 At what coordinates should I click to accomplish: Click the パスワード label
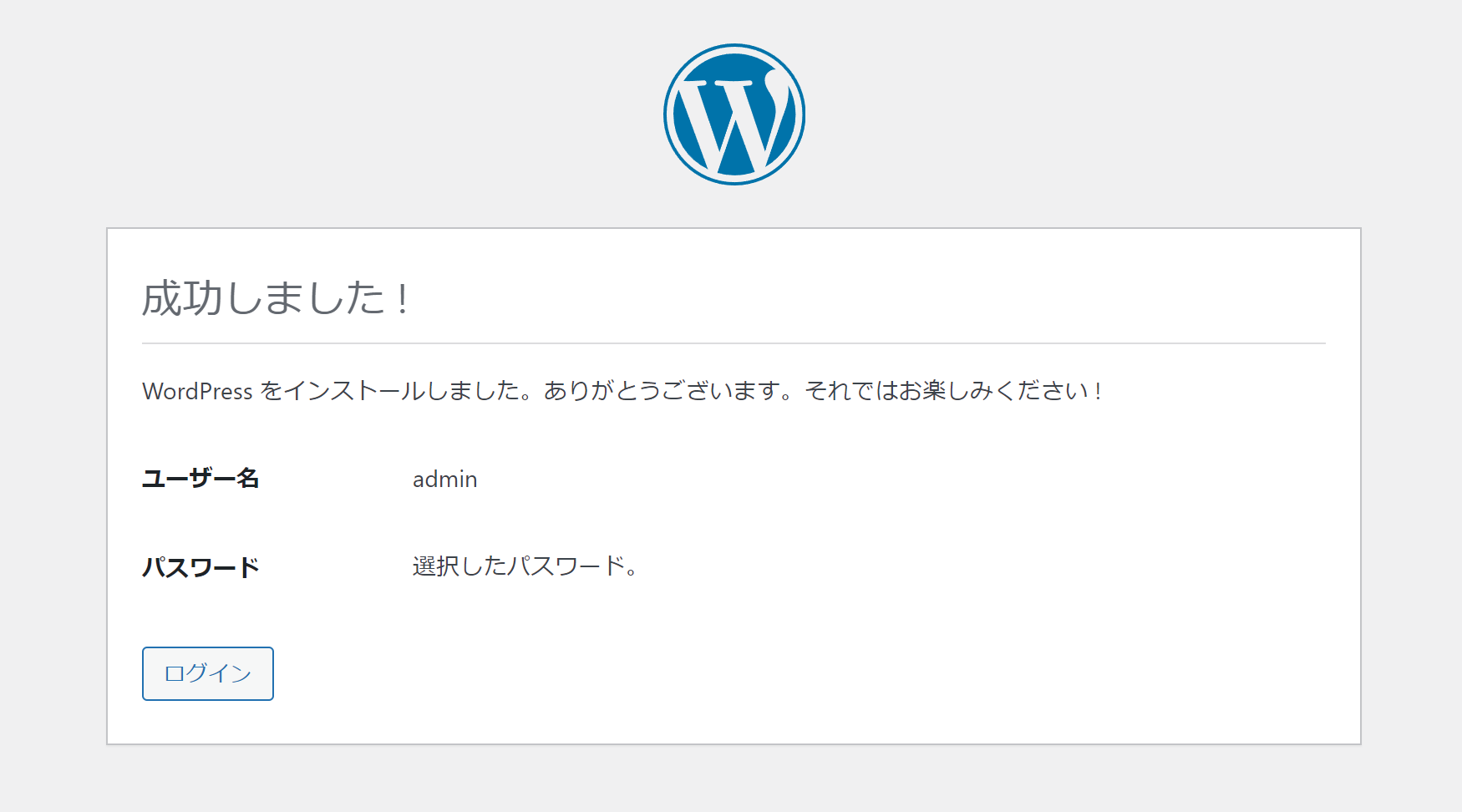(x=201, y=567)
